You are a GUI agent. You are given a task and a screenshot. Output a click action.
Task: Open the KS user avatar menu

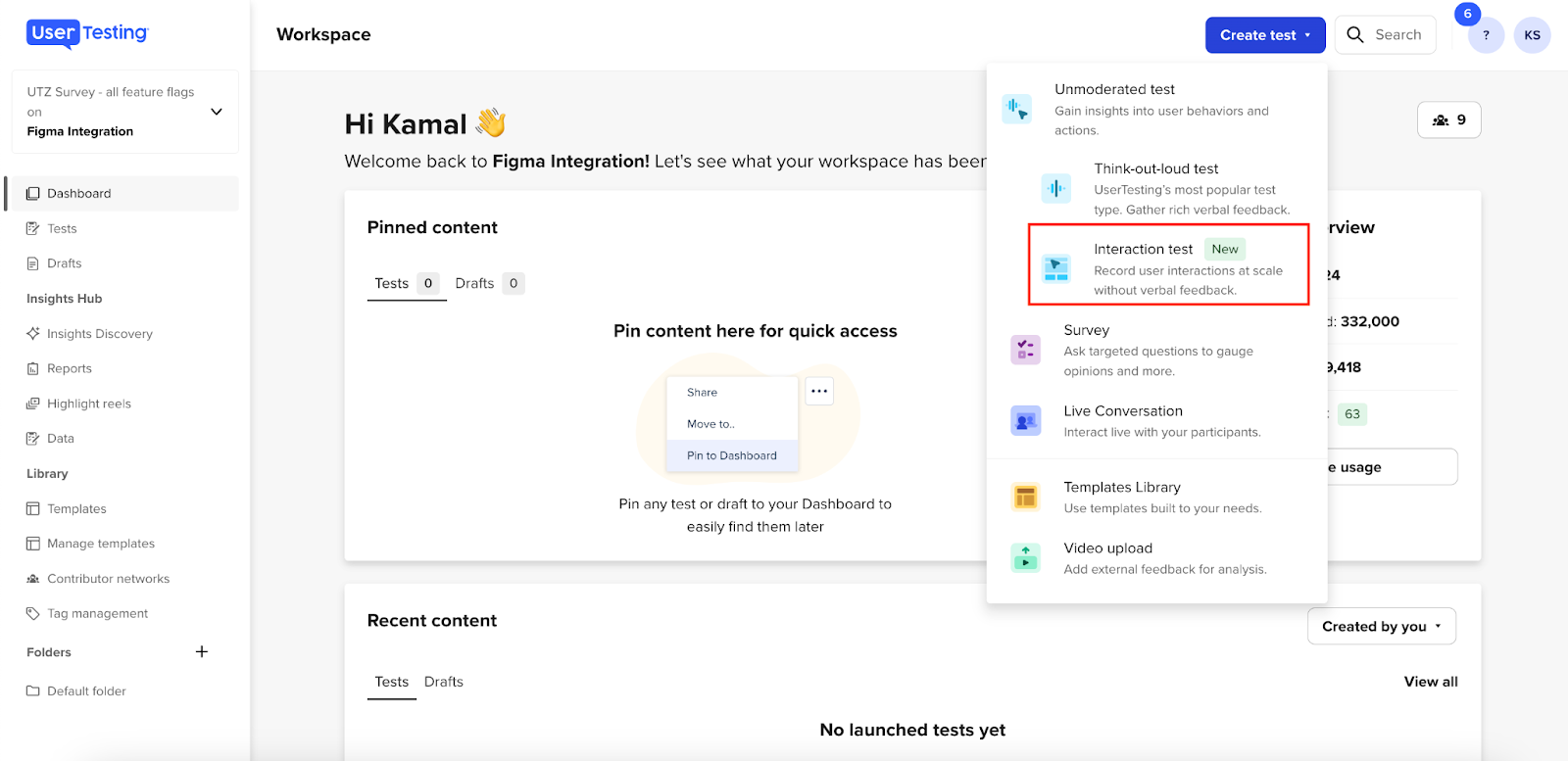[x=1532, y=35]
